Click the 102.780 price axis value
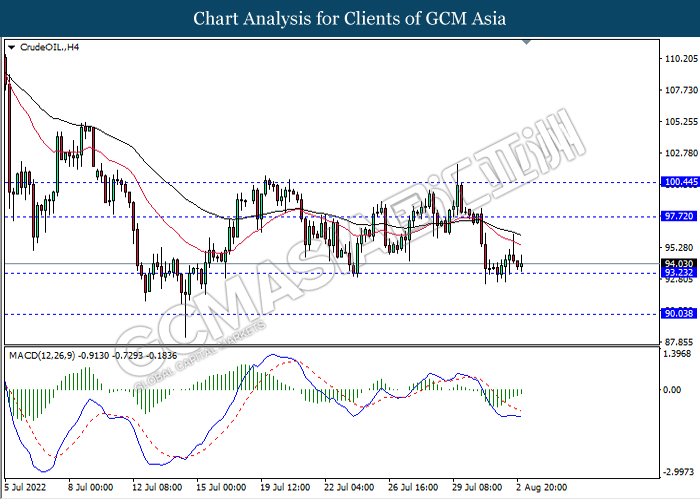Viewport: 700px width, 500px height. tap(681, 153)
